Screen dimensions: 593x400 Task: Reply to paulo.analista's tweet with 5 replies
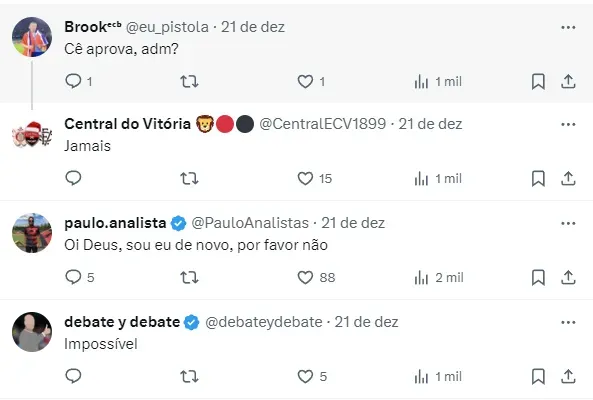73,277
